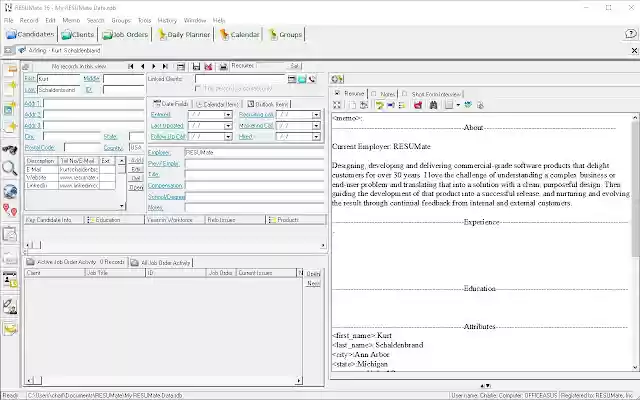Click the envelope icon at sidebar bottom

[10, 328]
